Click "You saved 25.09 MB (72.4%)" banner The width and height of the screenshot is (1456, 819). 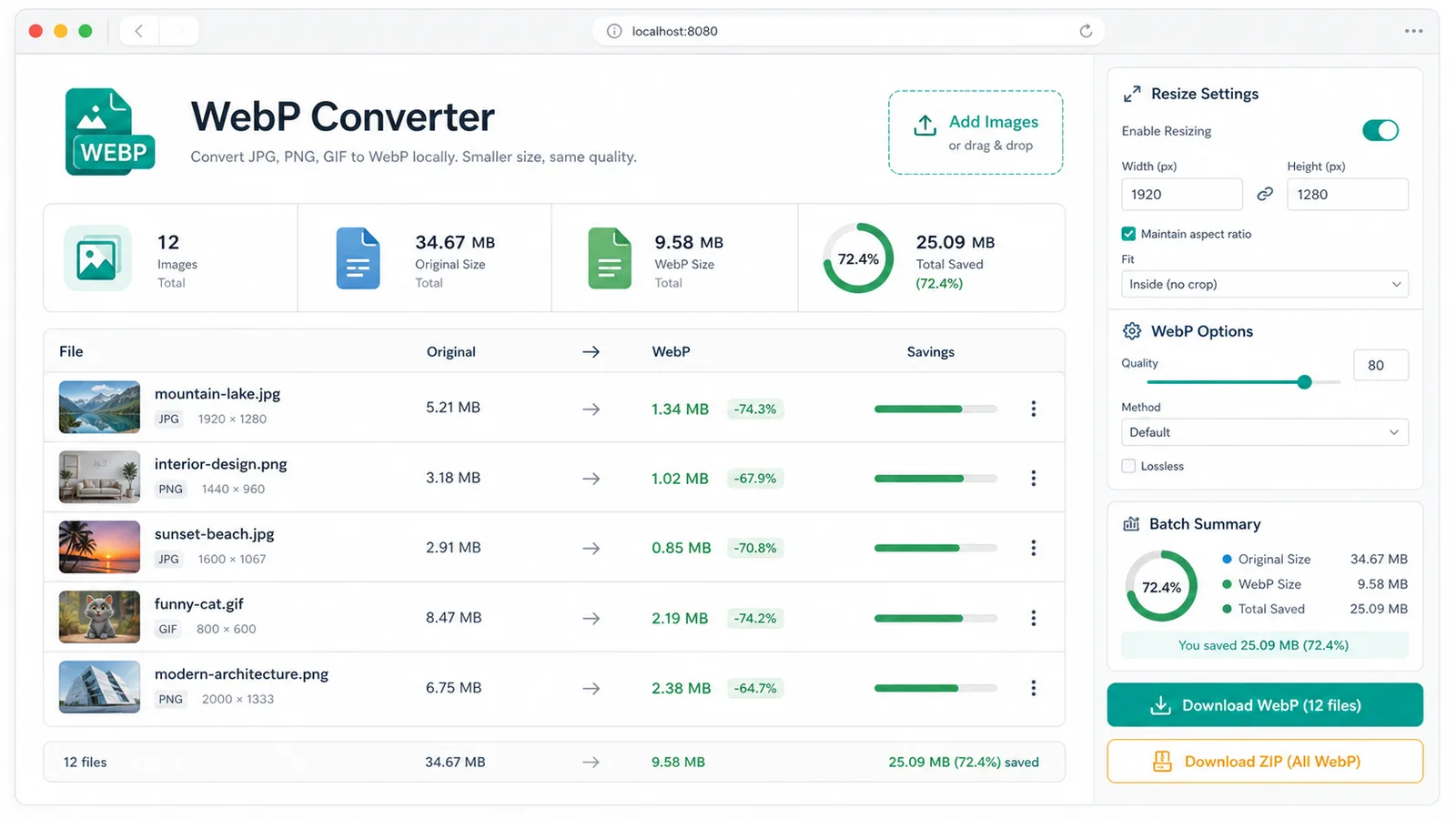click(x=1264, y=645)
